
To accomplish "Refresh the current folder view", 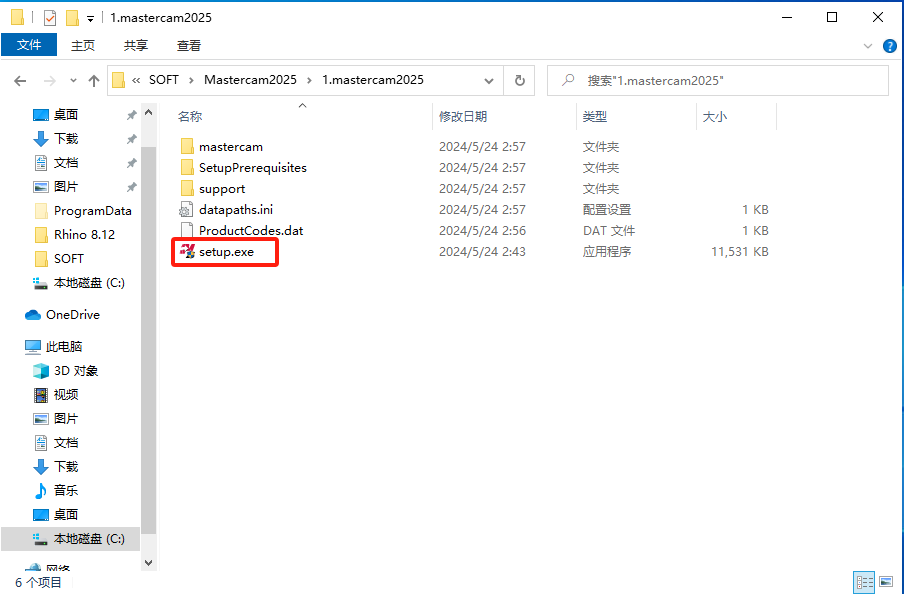I will tap(519, 80).
